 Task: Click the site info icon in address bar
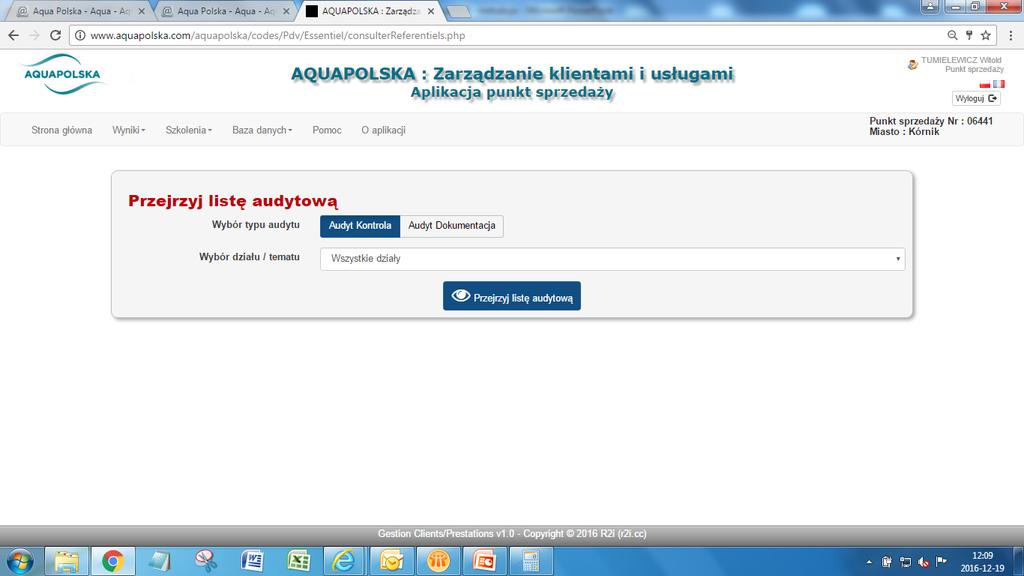click(x=80, y=35)
